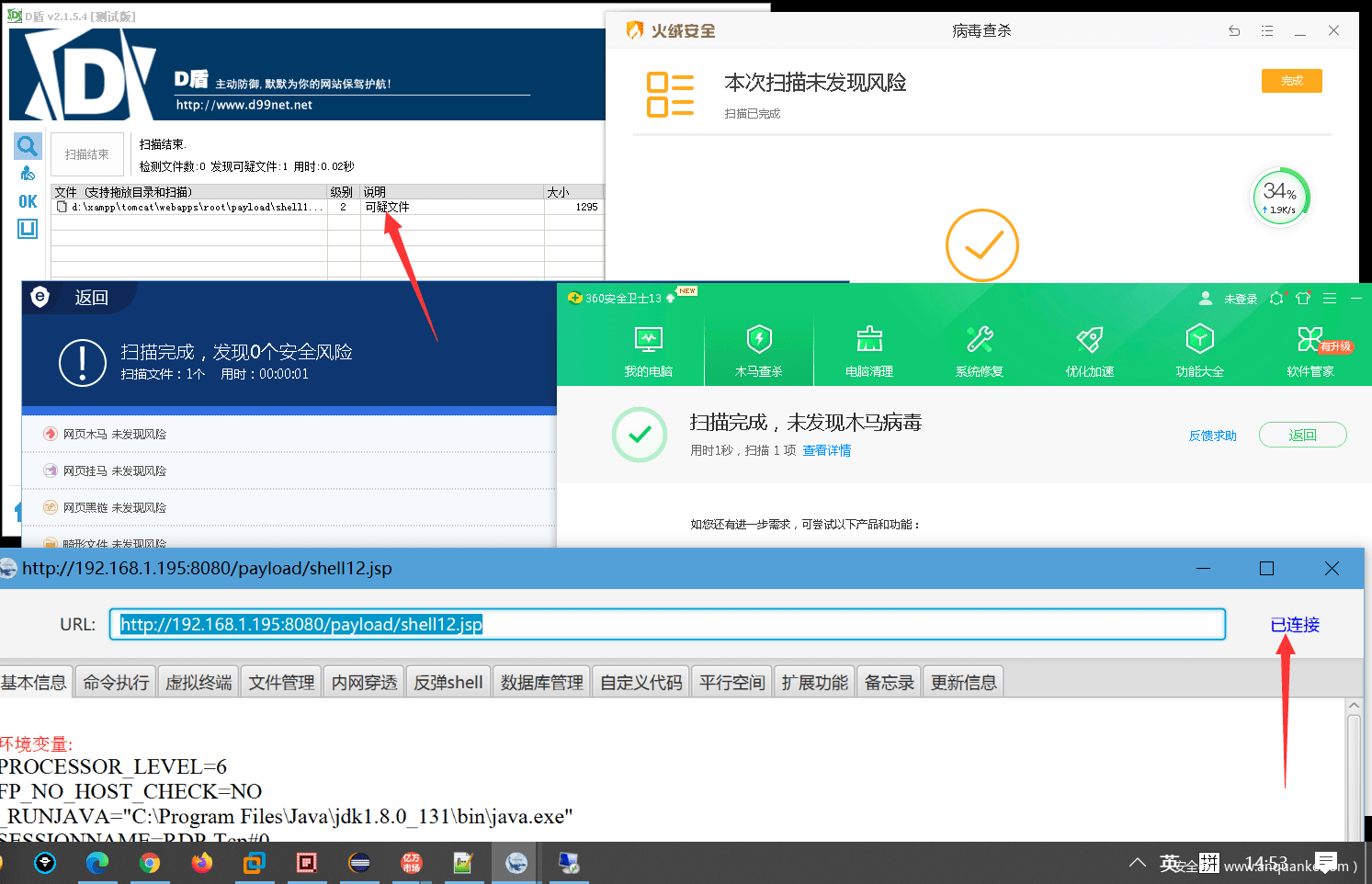Click the 大小 column header in D盾
This screenshot has height=884, width=1372.
(x=573, y=192)
